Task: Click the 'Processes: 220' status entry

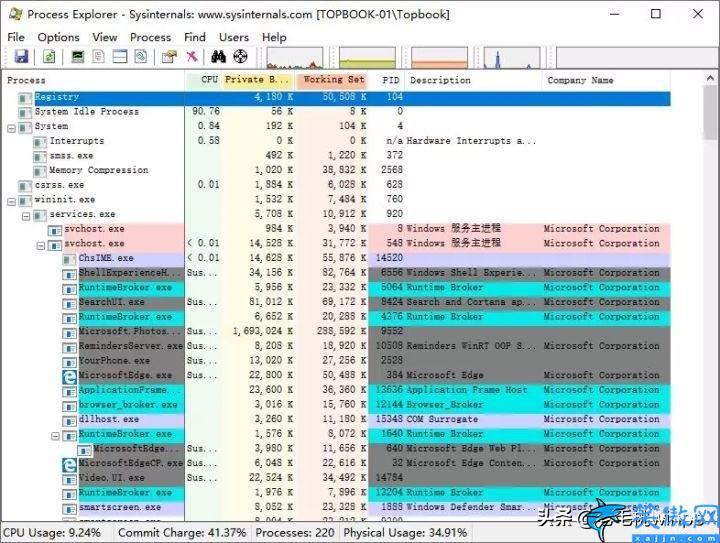Action: 295,532
